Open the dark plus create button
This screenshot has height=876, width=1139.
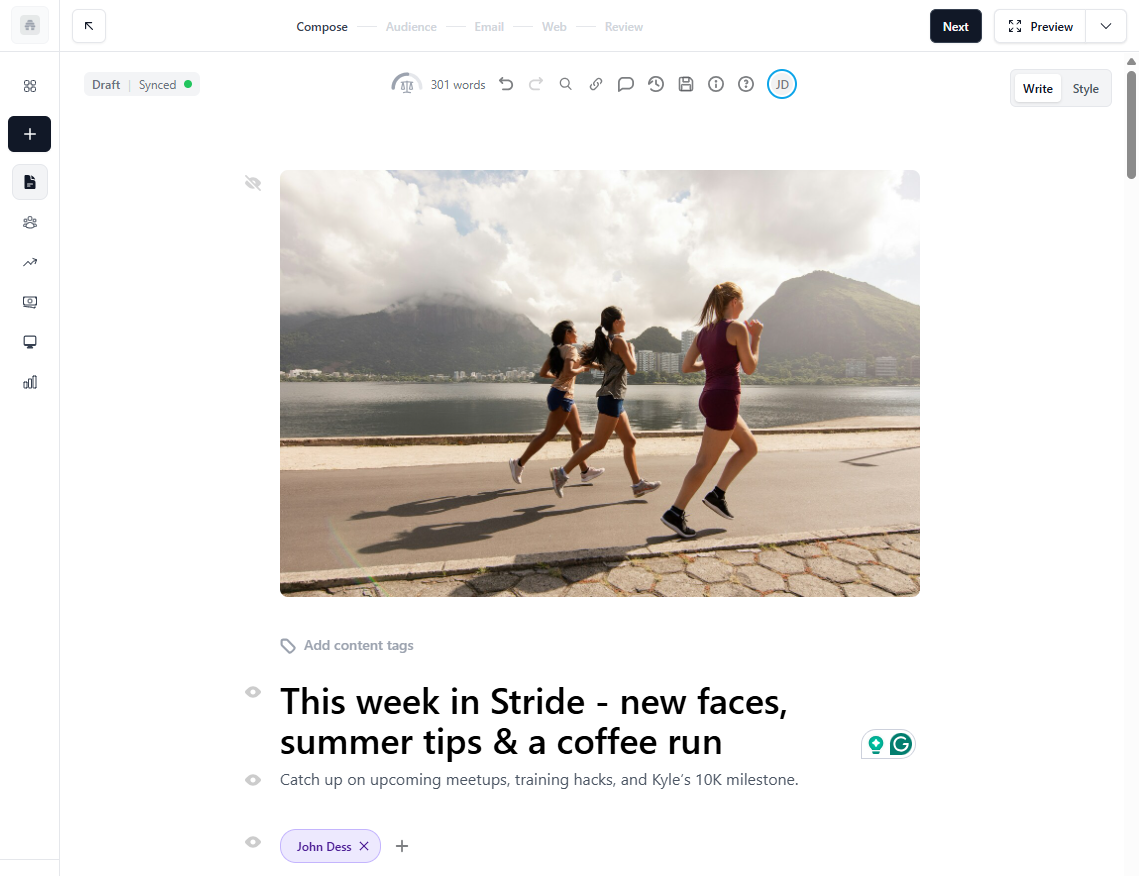click(30, 134)
